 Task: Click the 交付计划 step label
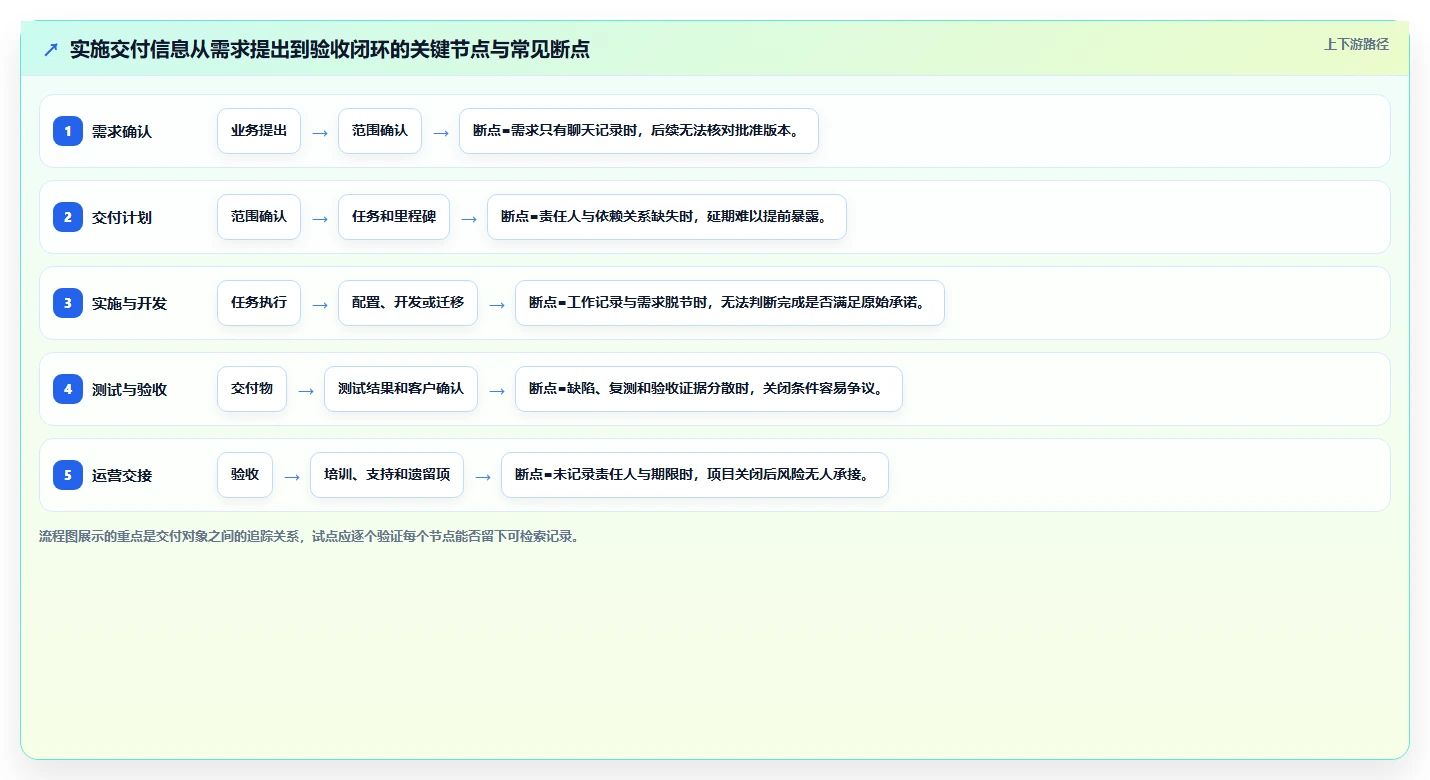122,217
